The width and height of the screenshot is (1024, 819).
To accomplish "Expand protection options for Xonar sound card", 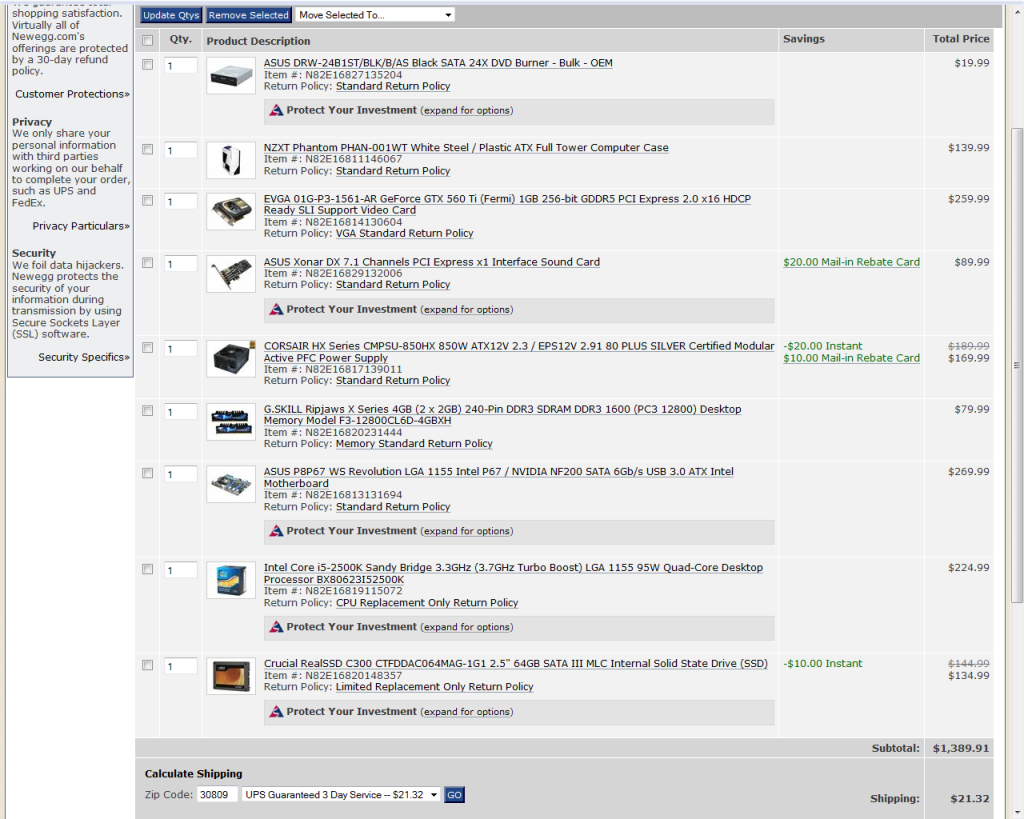I will (x=467, y=310).
